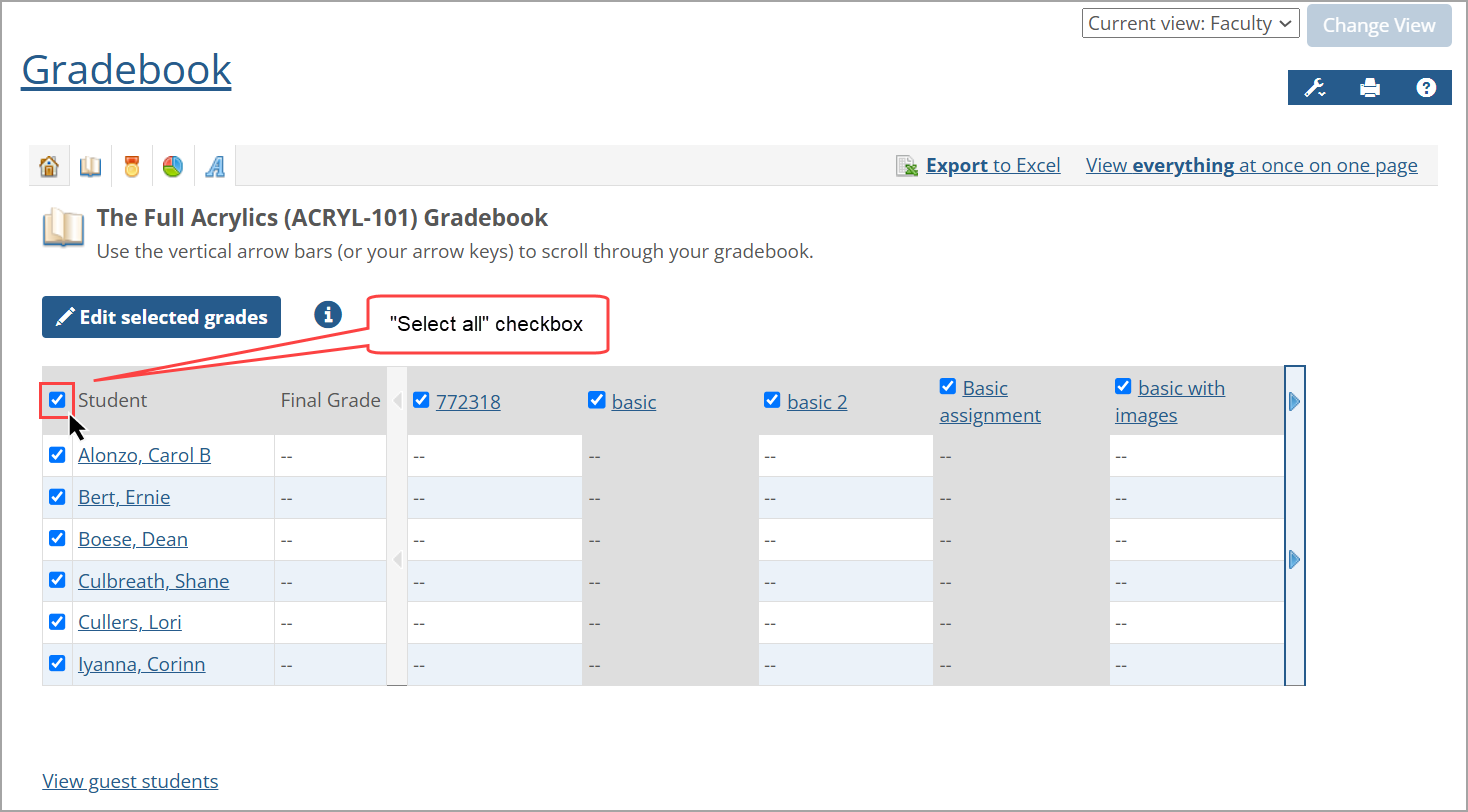1468x812 pixels.
Task: Click the printer icon
Action: (x=1370, y=88)
